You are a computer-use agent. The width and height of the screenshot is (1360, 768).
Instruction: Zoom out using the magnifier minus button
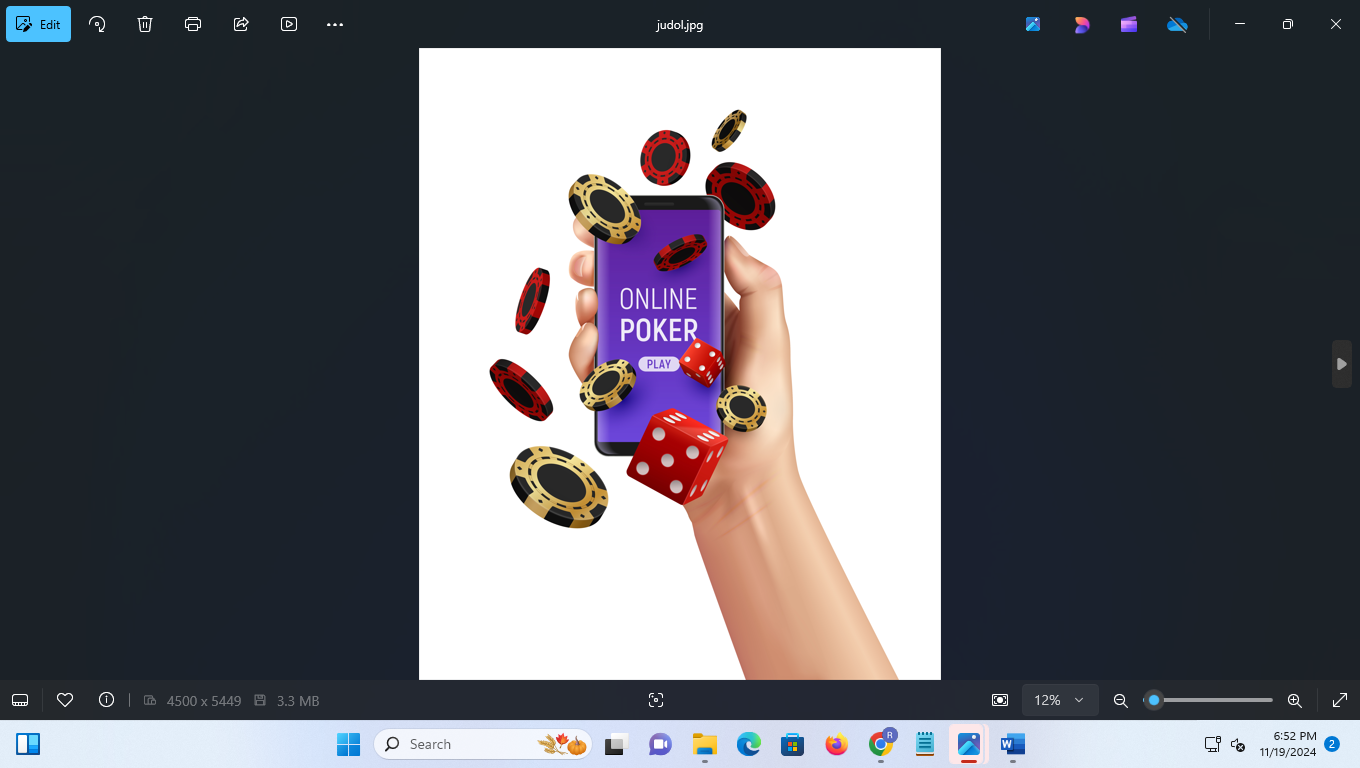1120,700
